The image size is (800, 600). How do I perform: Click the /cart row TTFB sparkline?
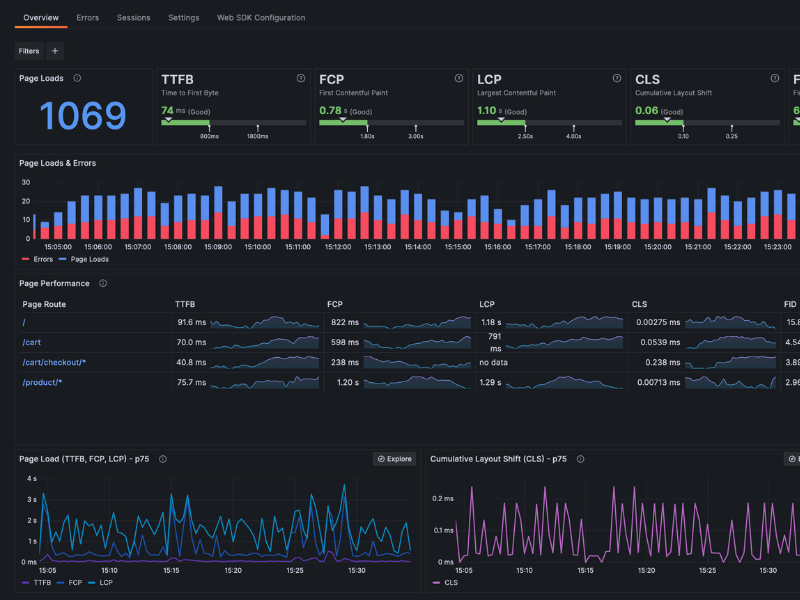tap(265, 342)
